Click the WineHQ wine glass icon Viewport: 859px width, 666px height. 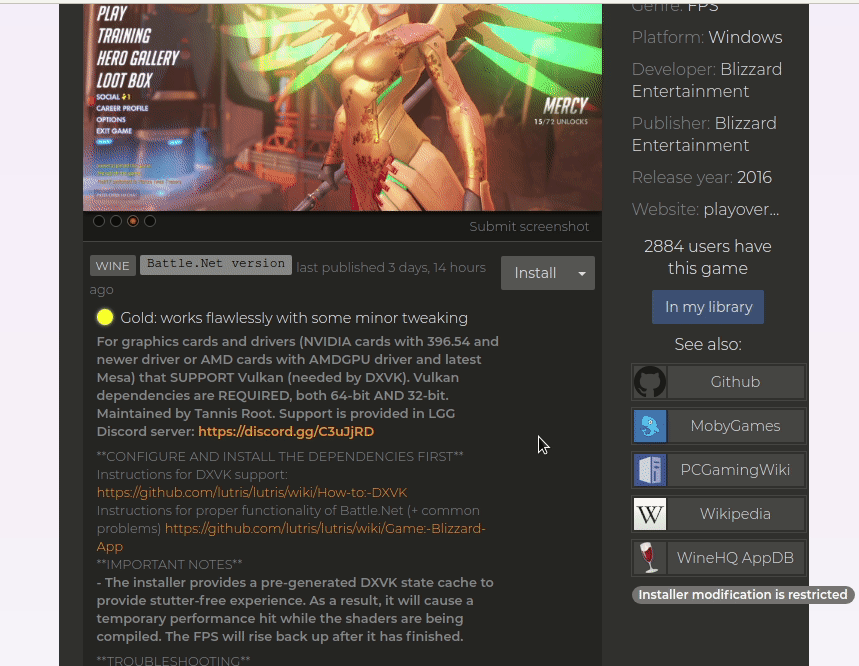point(650,558)
